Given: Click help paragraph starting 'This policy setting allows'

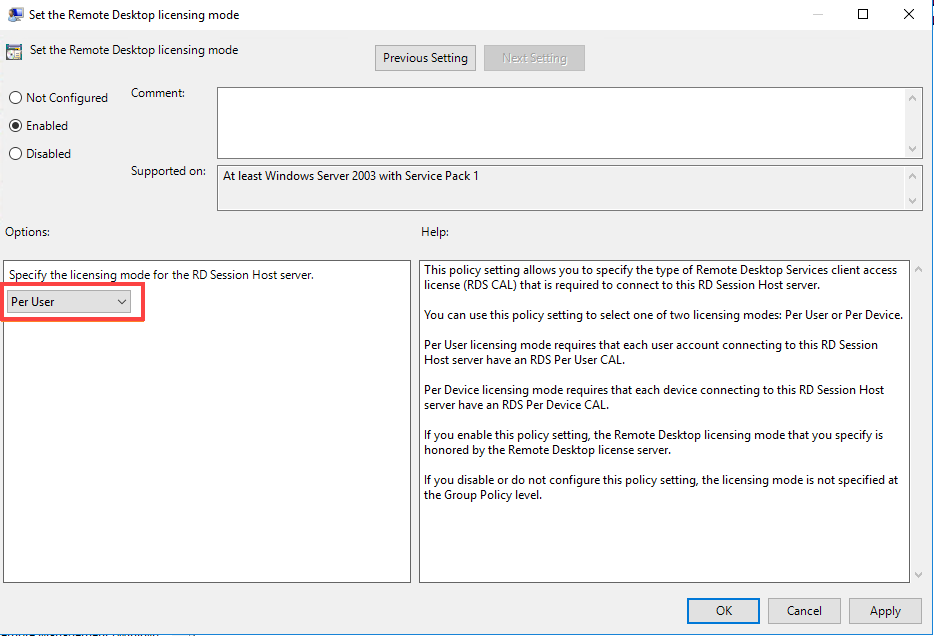Looking at the screenshot, I should (660, 278).
